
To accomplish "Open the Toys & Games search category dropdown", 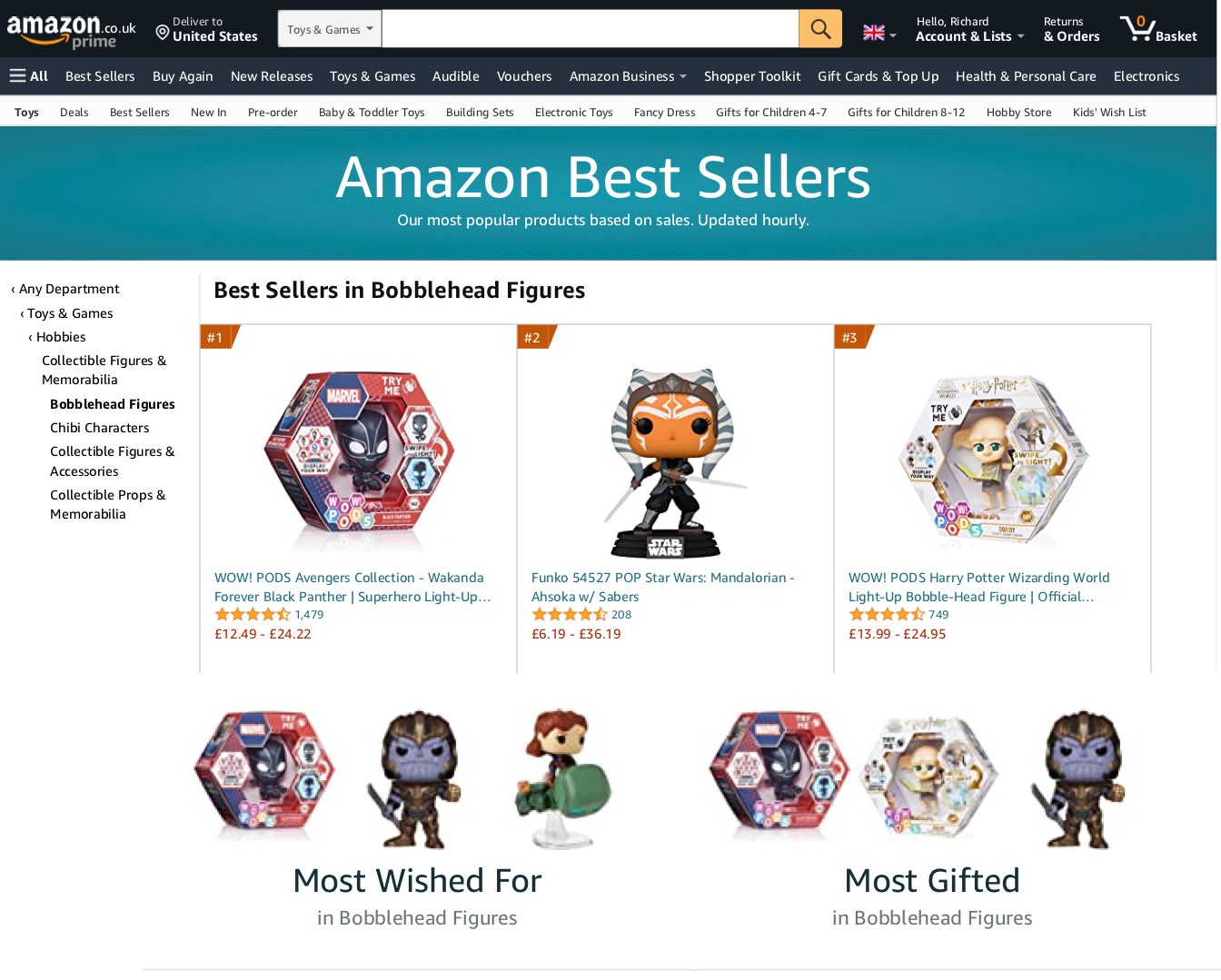I will tap(330, 29).
